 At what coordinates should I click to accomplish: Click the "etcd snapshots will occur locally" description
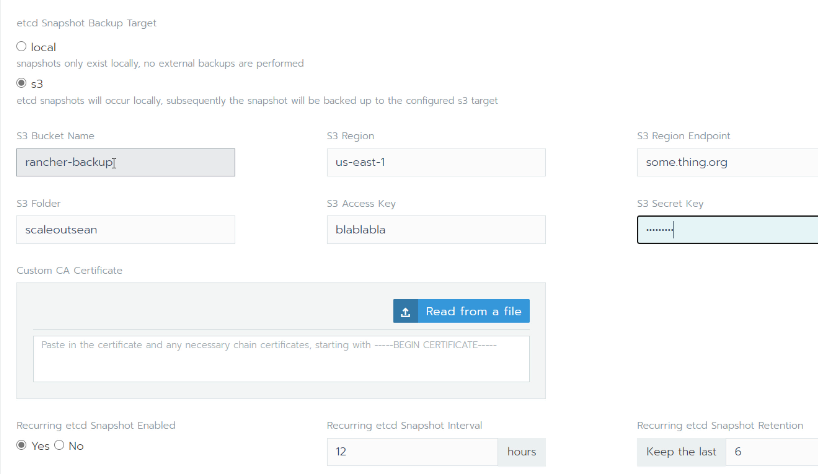pyautogui.click(x=257, y=101)
